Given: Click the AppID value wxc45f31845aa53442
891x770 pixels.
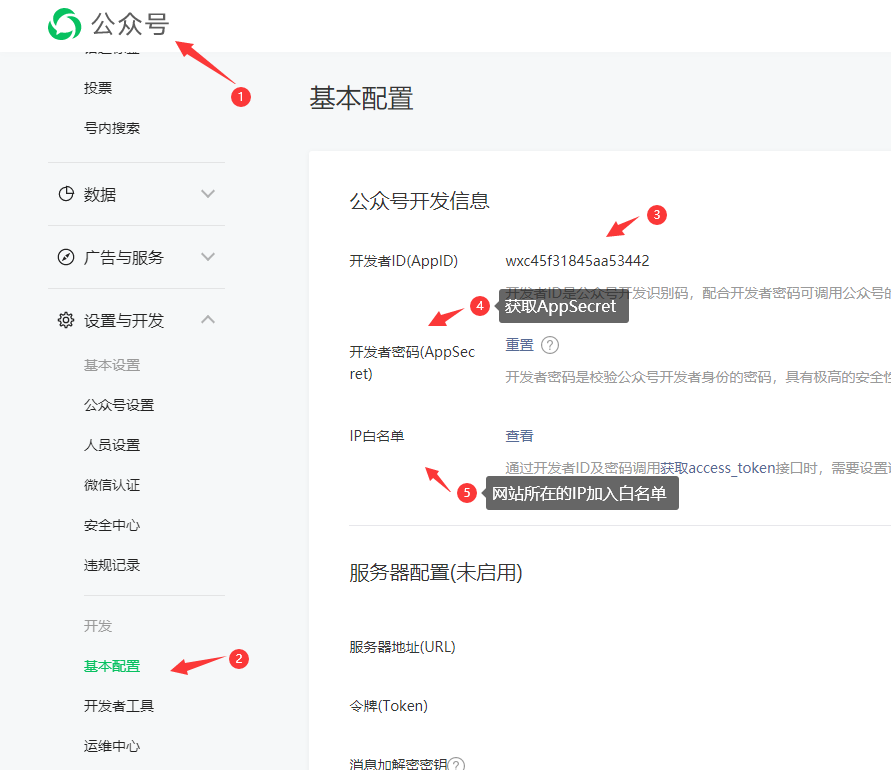Looking at the screenshot, I should pos(577,261).
